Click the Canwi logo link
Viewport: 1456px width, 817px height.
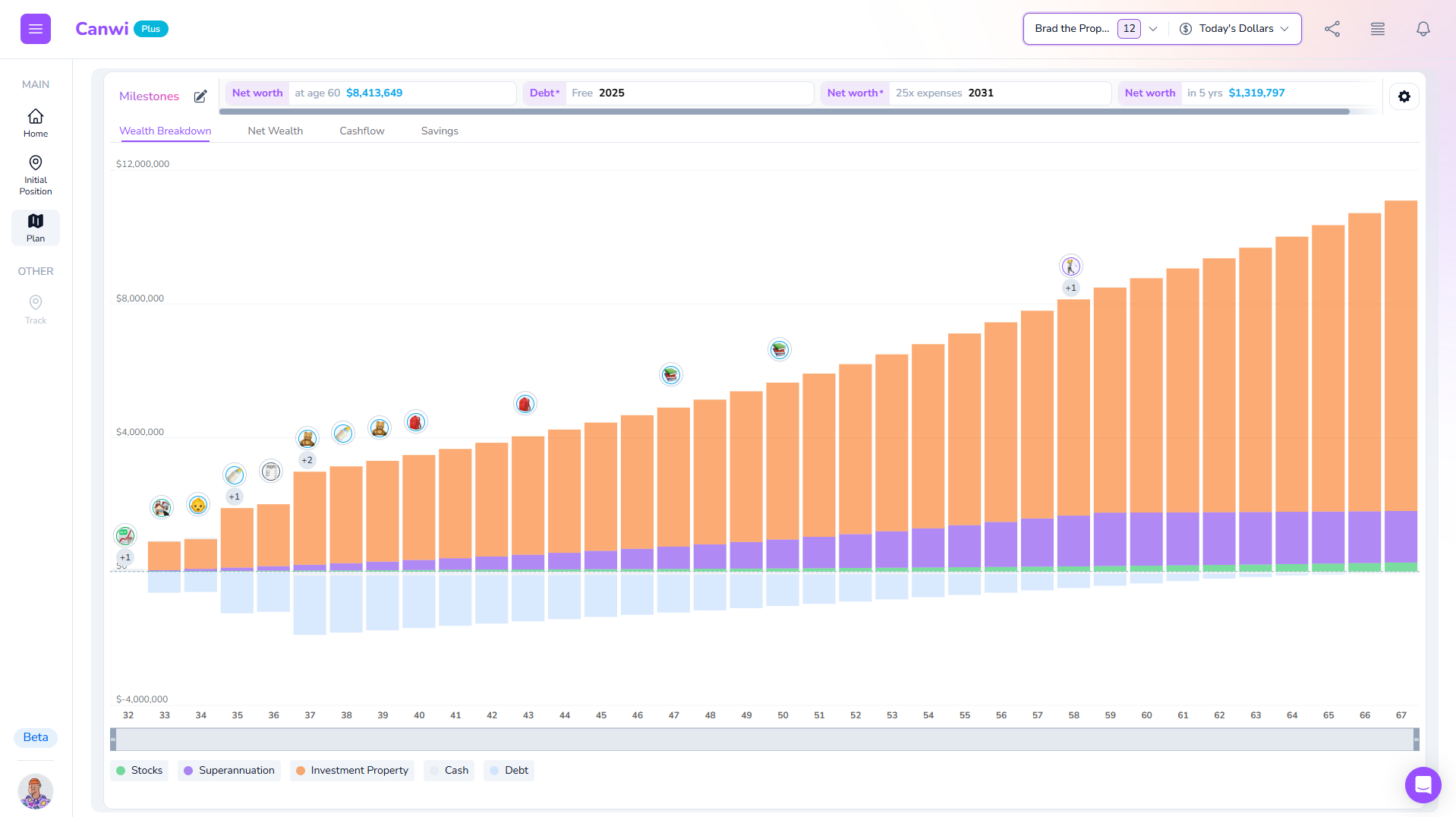[102, 29]
